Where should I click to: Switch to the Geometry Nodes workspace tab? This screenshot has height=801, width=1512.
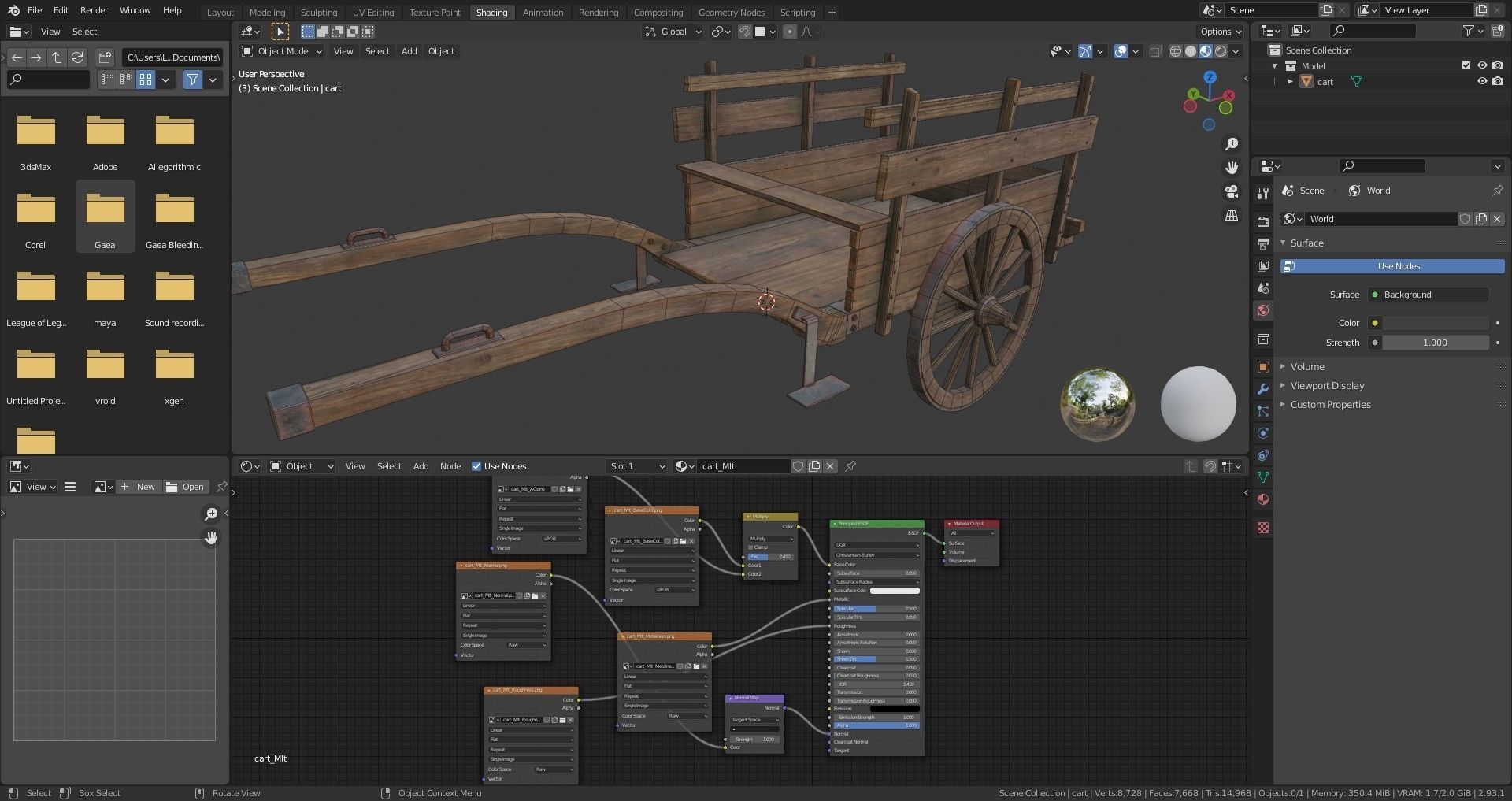[731, 12]
